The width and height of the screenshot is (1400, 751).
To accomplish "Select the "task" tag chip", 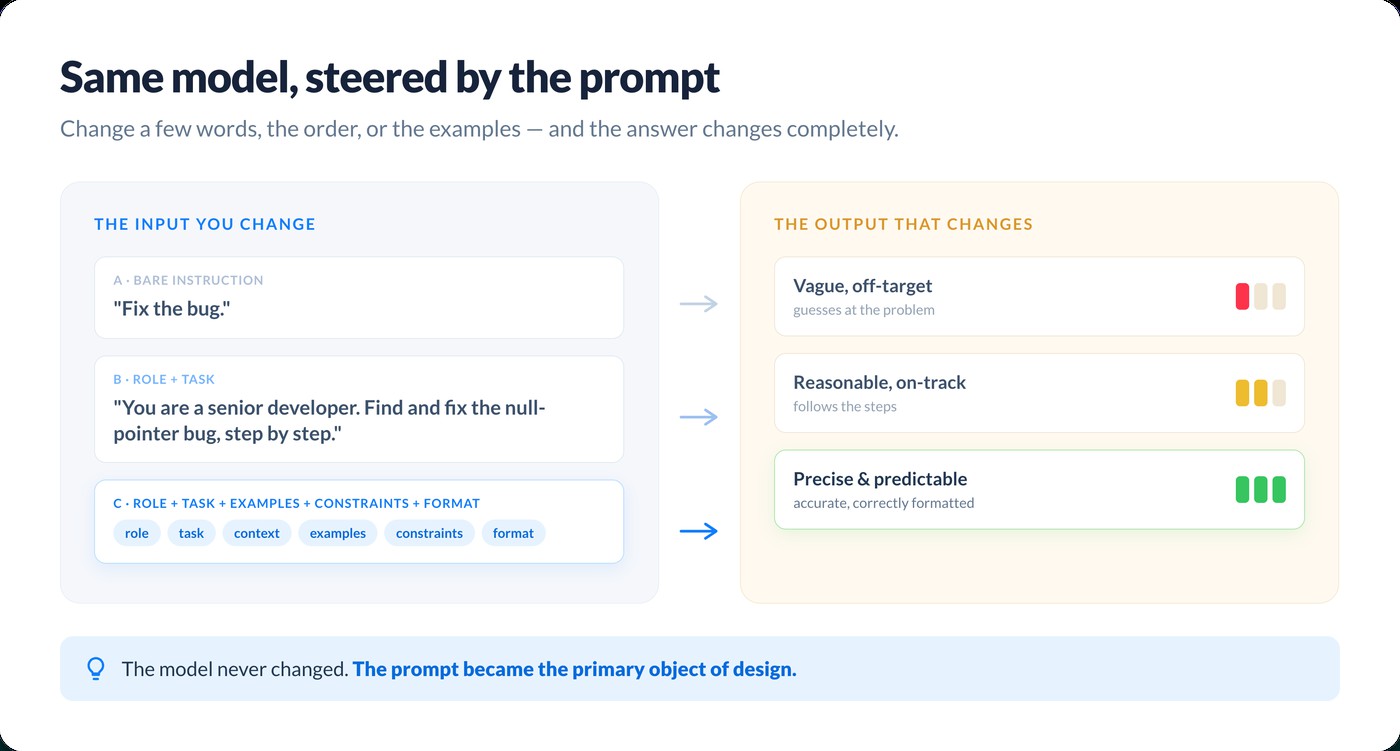I will tap(191, 533).
